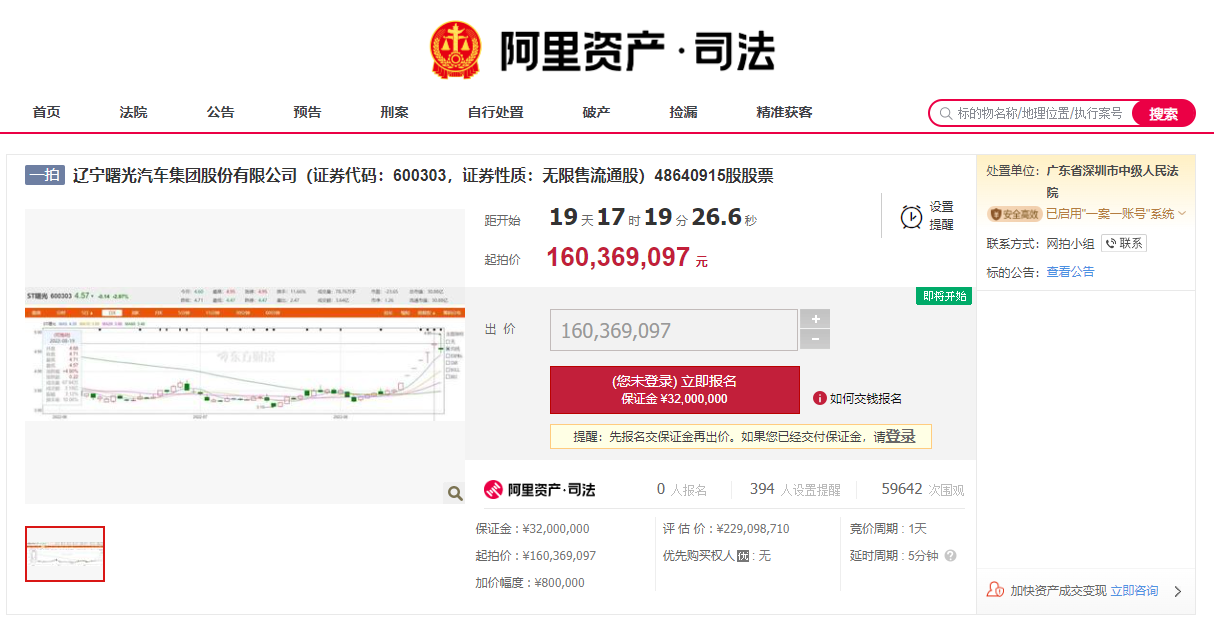
Task: Open the 自行处置 navigation item
Action: [x=495, y=113]
